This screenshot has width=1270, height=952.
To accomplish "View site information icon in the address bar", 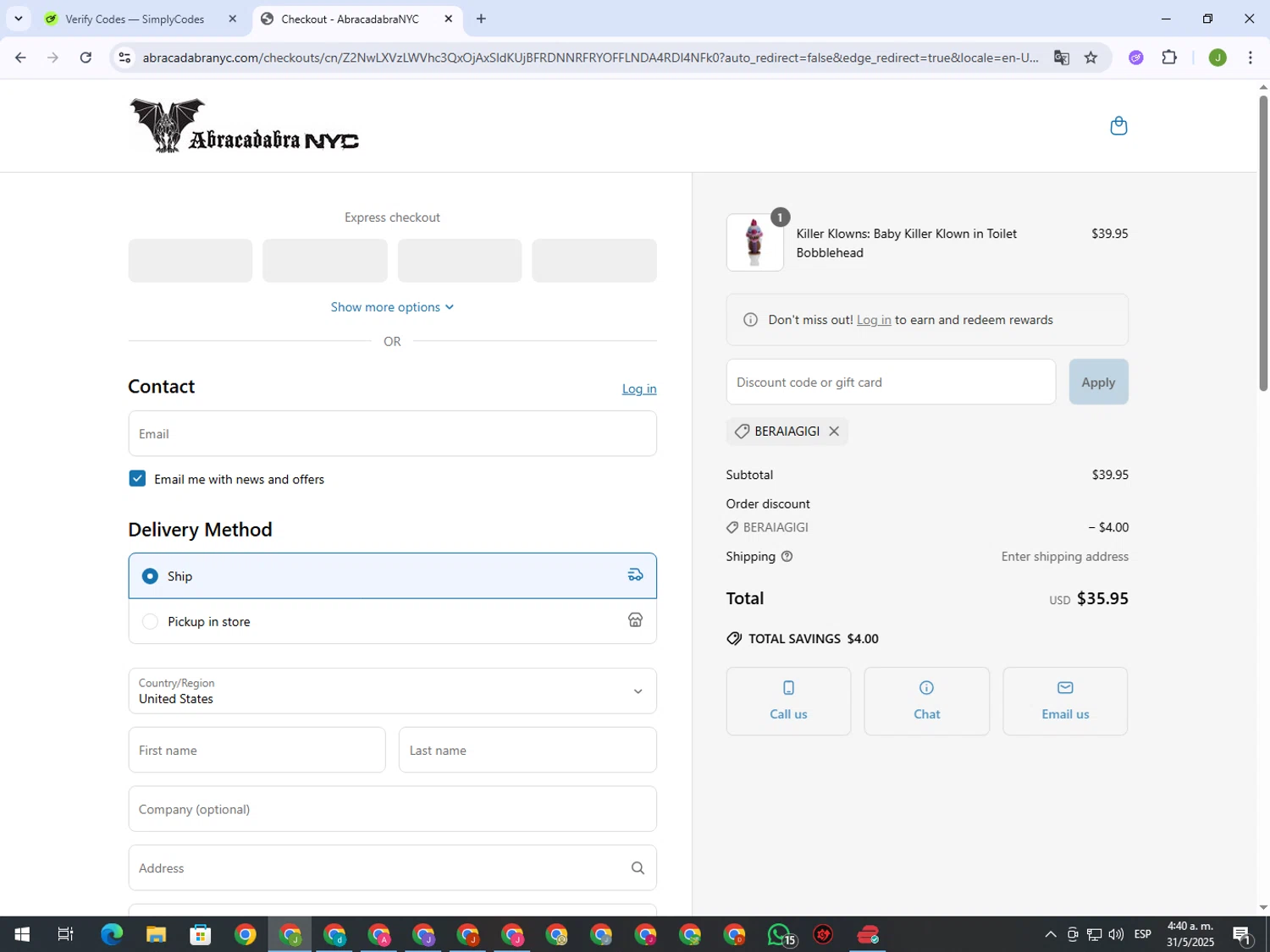I will click(124, 58).
